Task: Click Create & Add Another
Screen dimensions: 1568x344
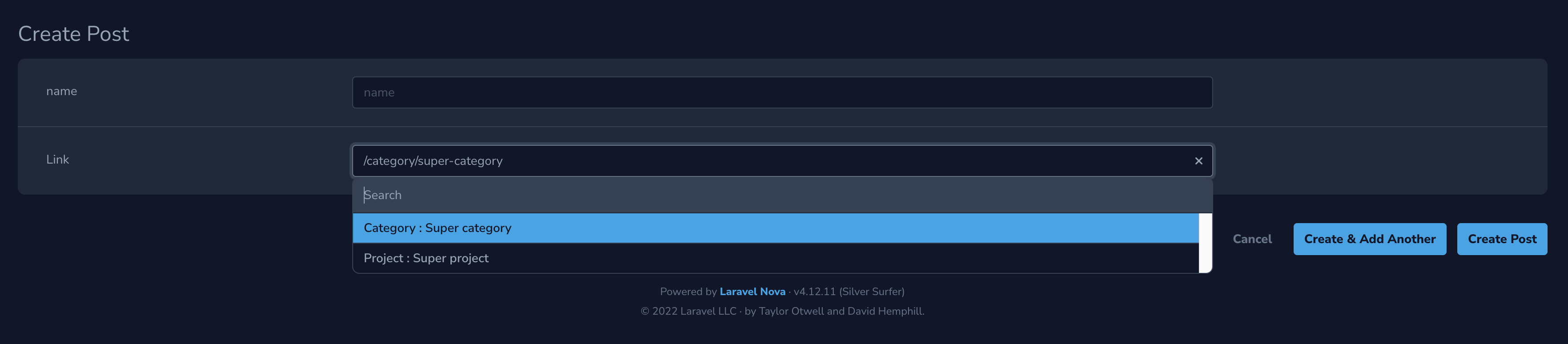Action: coord(1370,239)
